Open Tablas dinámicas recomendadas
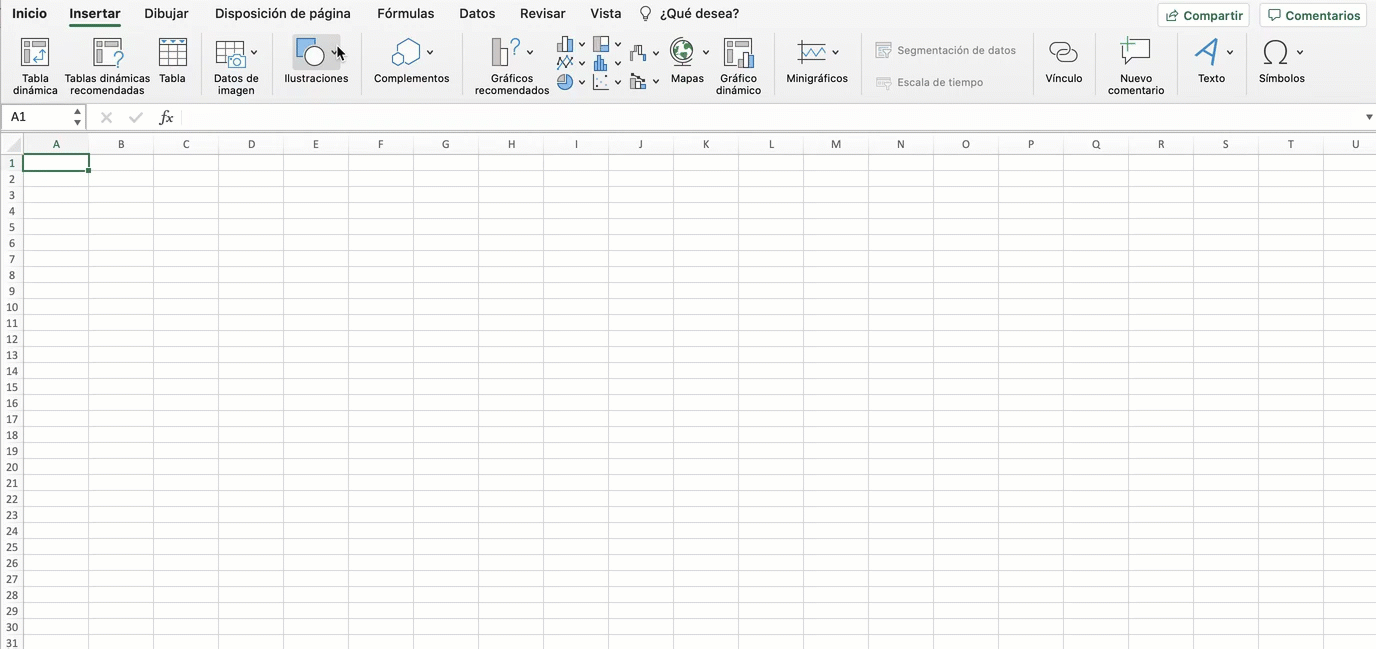Viewport: 1376px width, 649px height. click(107, 63)
